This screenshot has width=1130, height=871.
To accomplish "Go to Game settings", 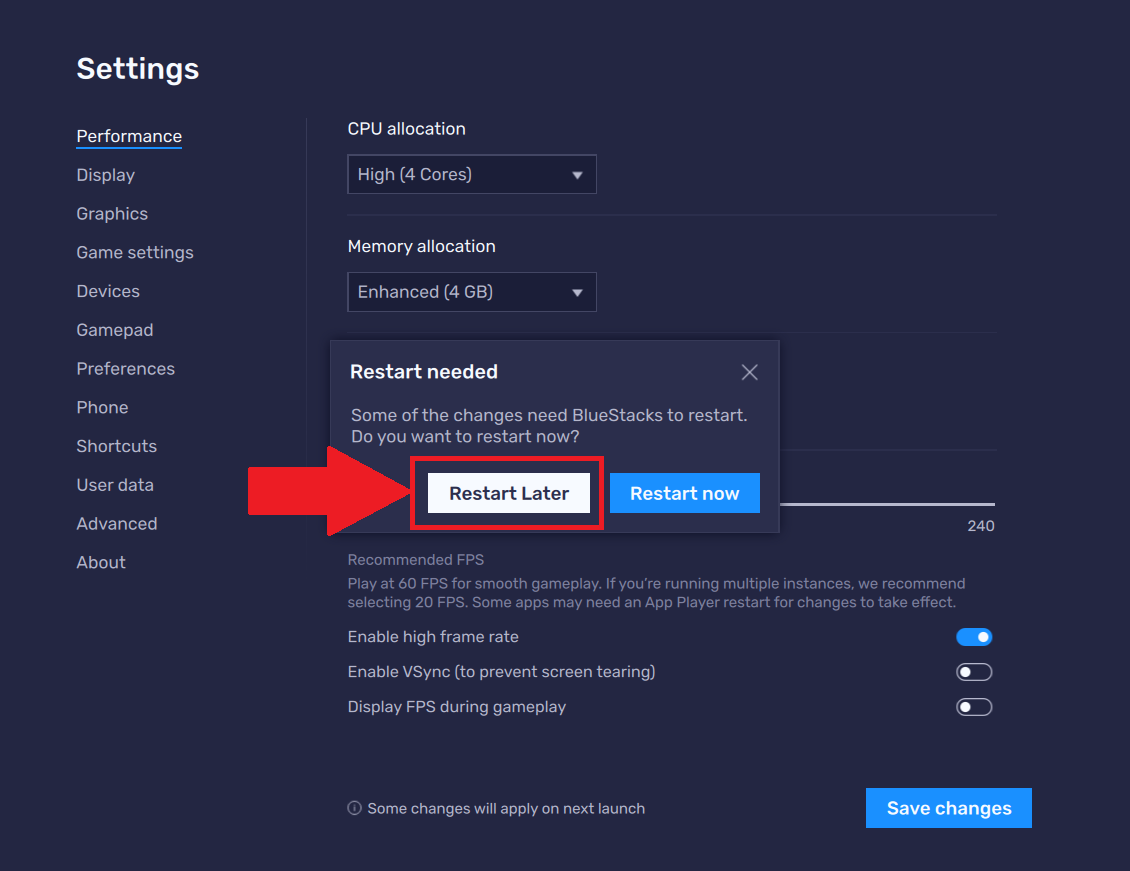I will click(135, 253).
